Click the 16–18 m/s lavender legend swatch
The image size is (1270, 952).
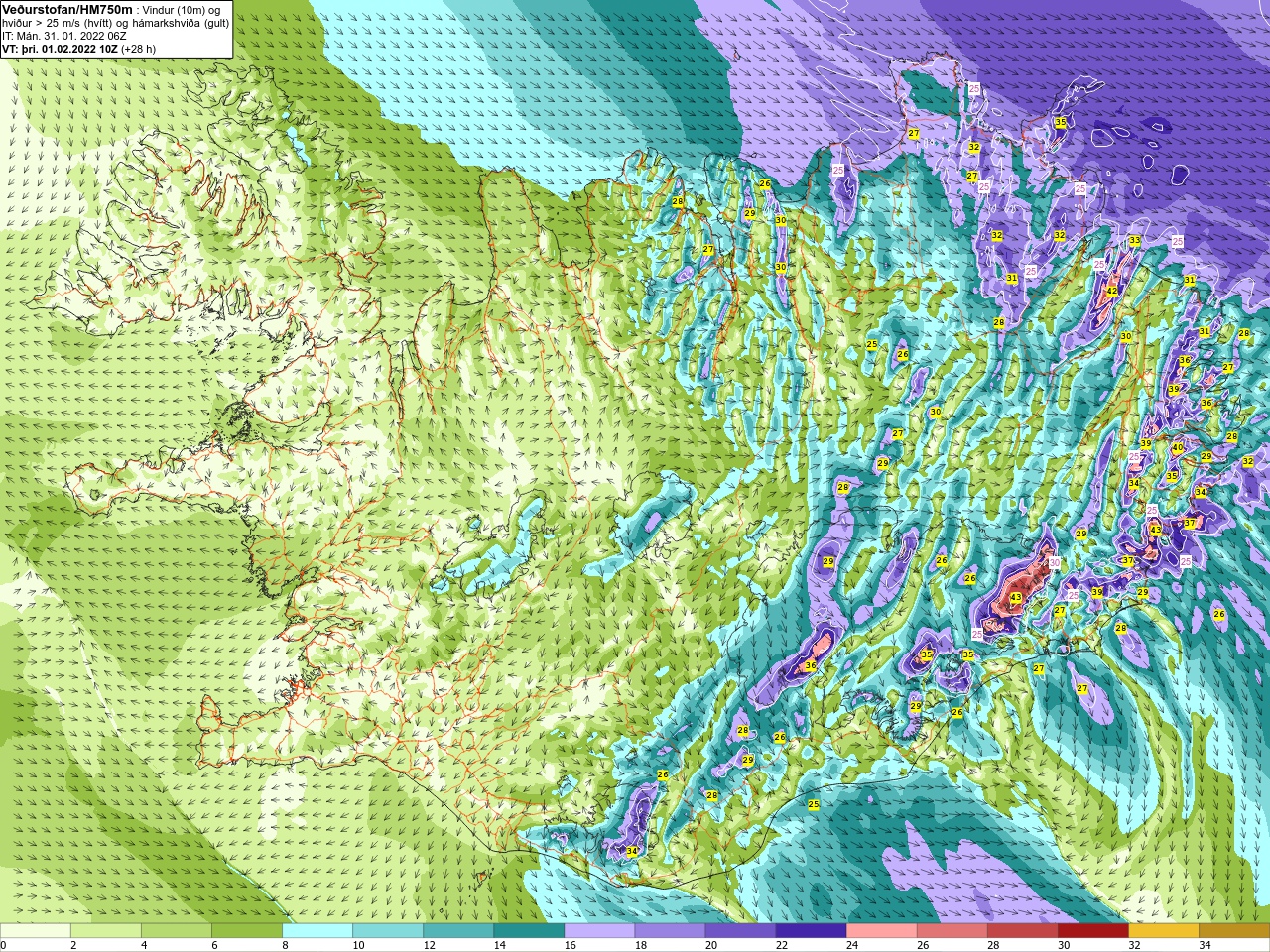[599, 931]
